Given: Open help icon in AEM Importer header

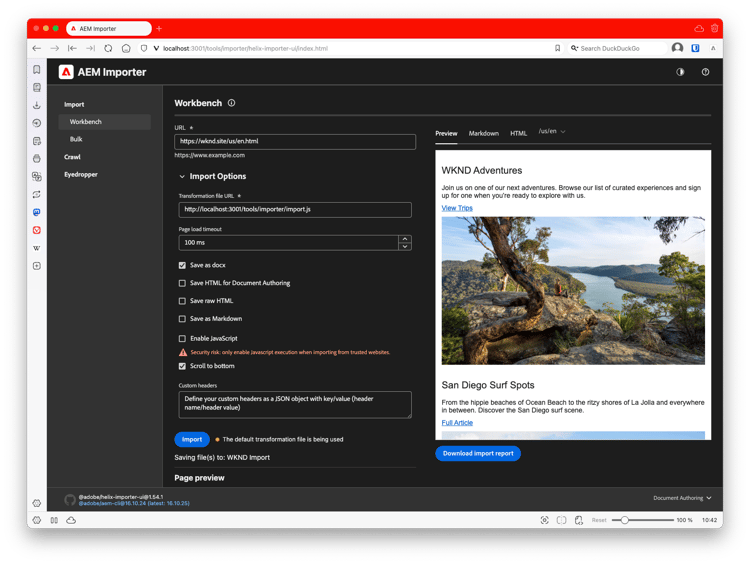Looking at the screenshot, I should click(705, 72).
